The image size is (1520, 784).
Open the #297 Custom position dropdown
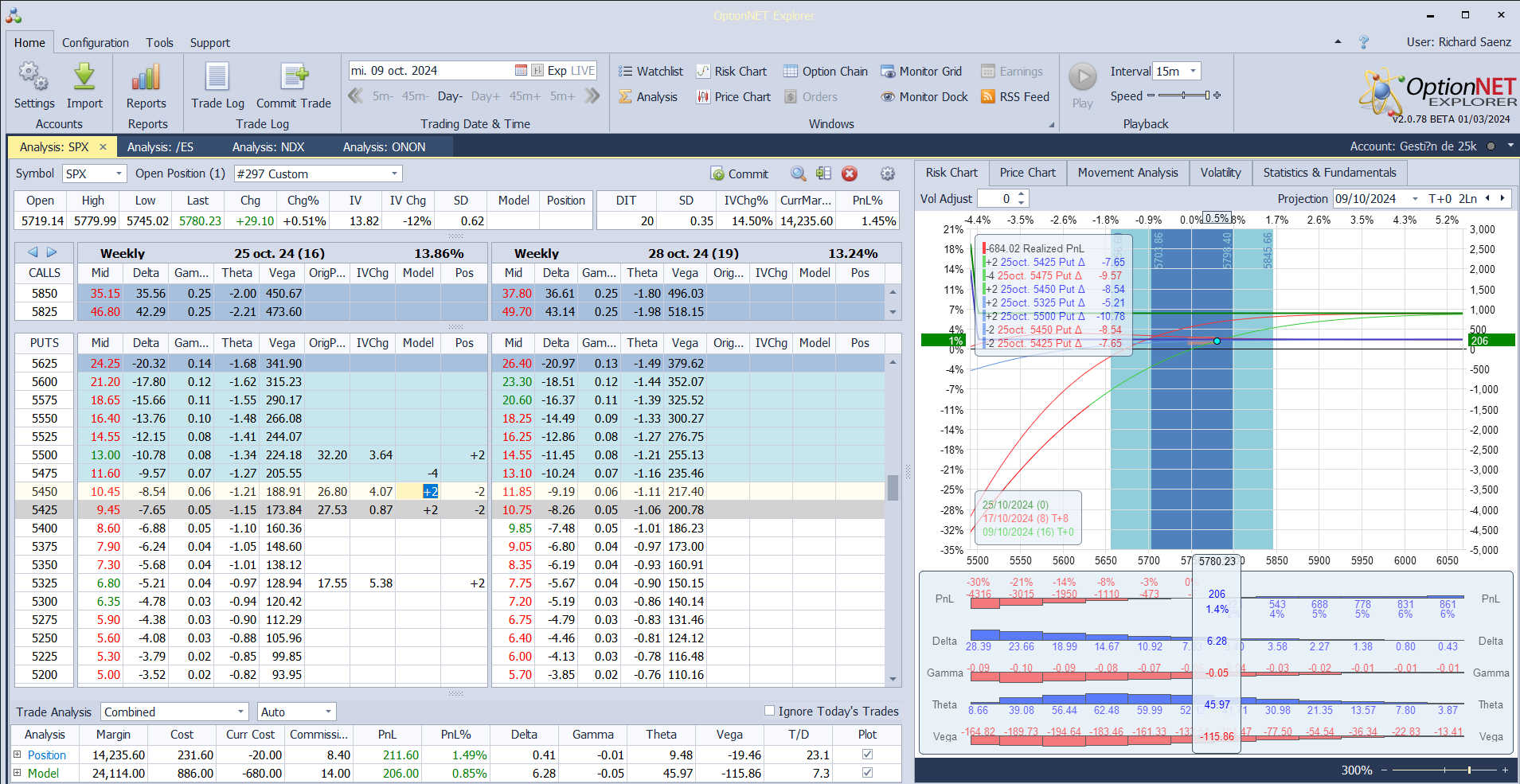click(394, 174)
